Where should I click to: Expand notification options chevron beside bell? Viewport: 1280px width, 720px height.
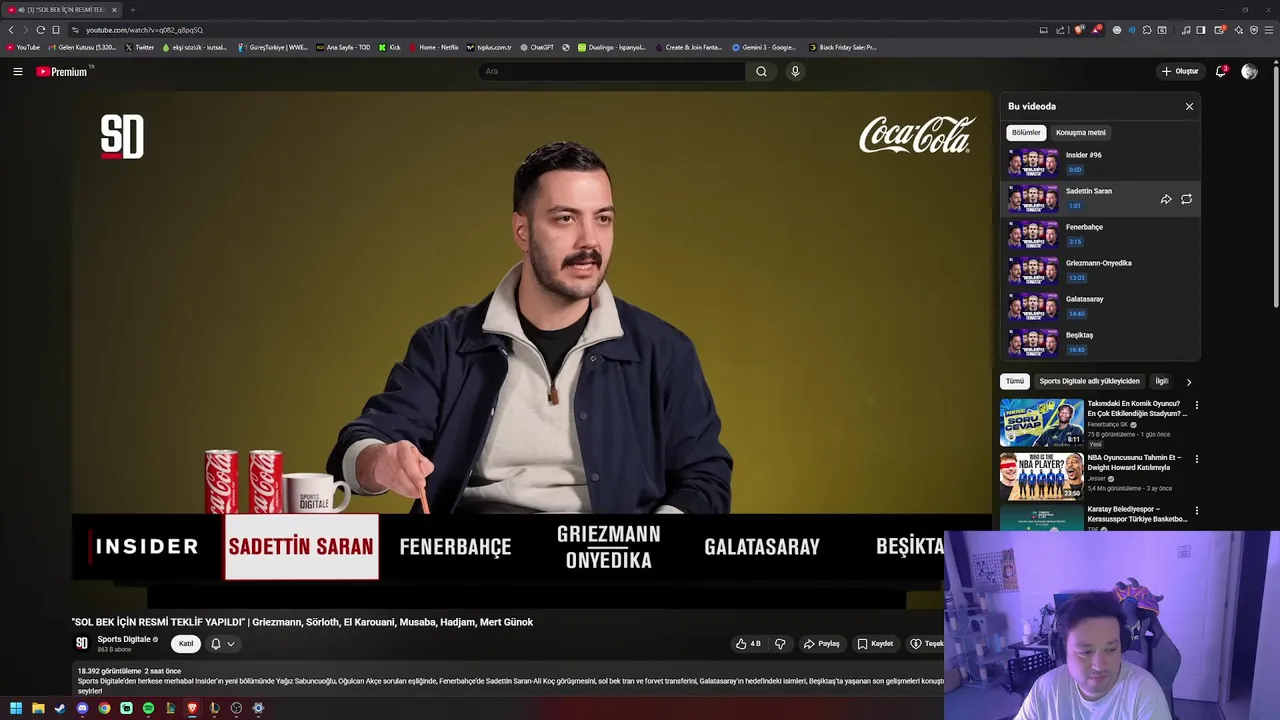pos(231,644)
